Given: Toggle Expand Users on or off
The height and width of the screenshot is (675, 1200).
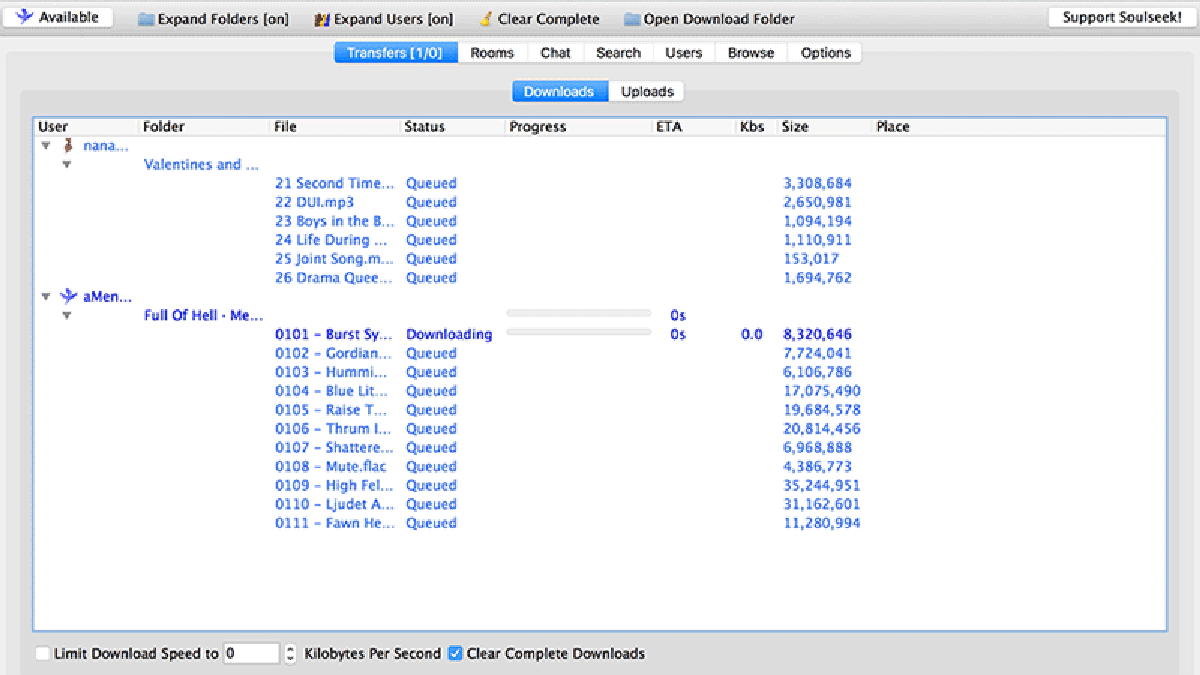Looking at the screenshot, I should (383, 18).
